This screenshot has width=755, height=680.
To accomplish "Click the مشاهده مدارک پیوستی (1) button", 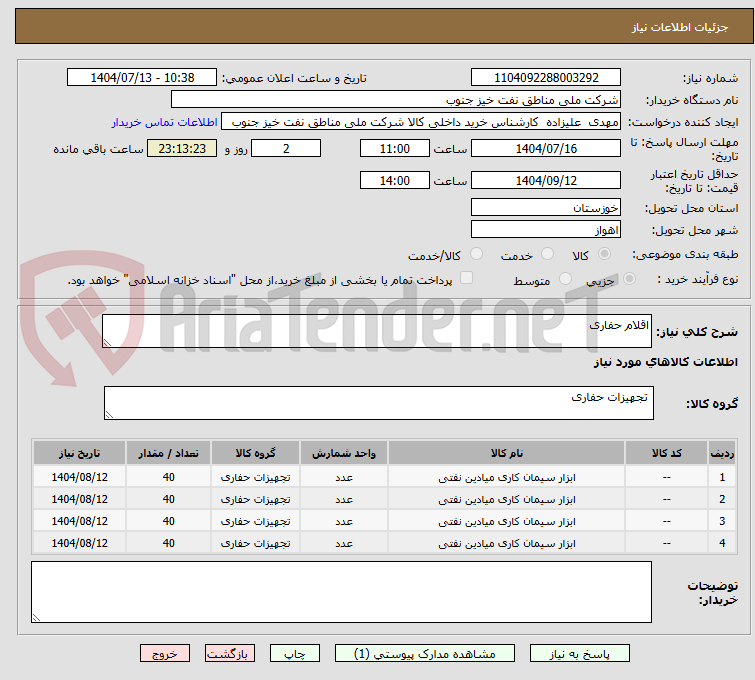I will [x=425, y=654].
